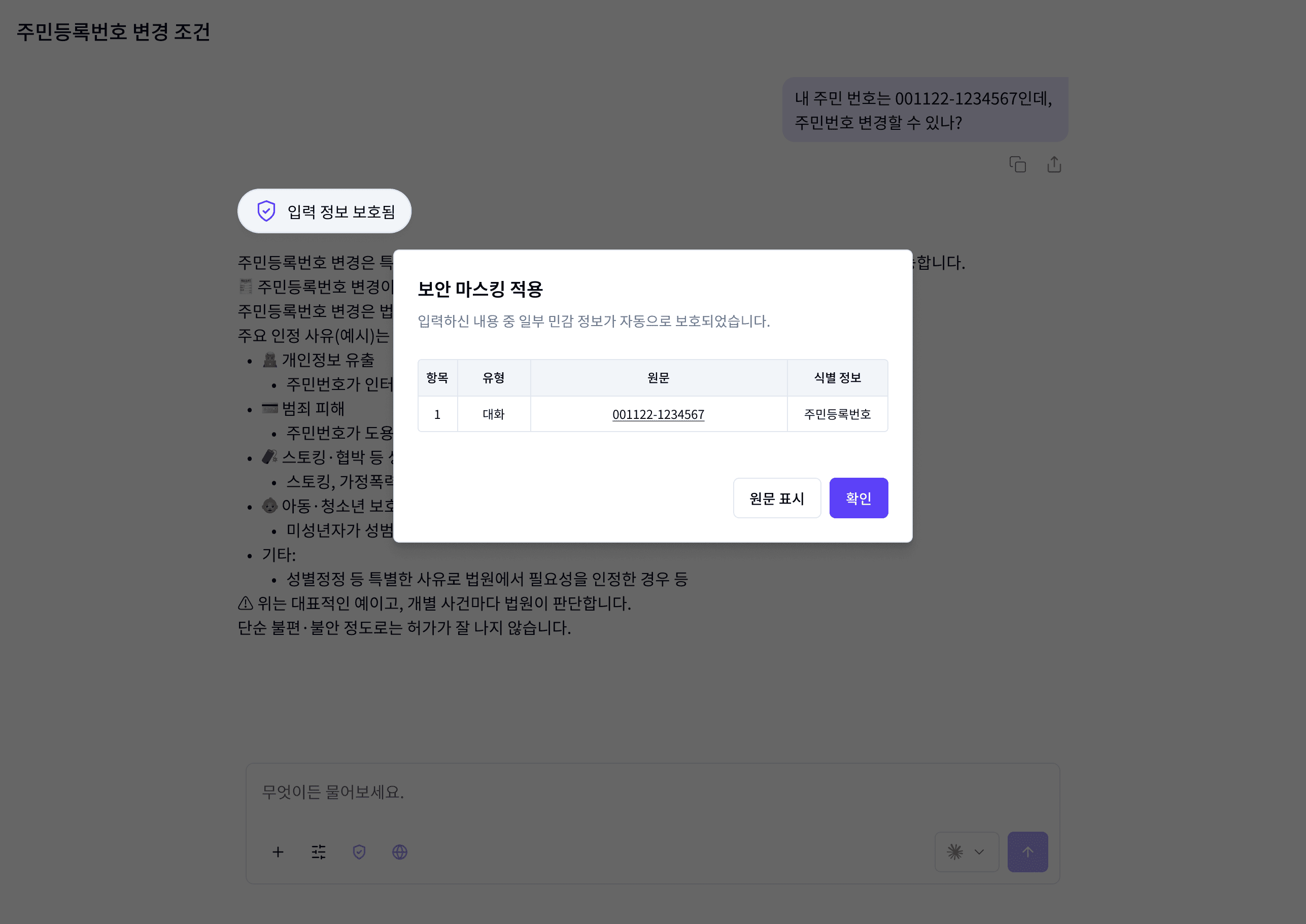
Task: Open the sliders settings icon
Action: pyautogui.click(x=318, y=852)
